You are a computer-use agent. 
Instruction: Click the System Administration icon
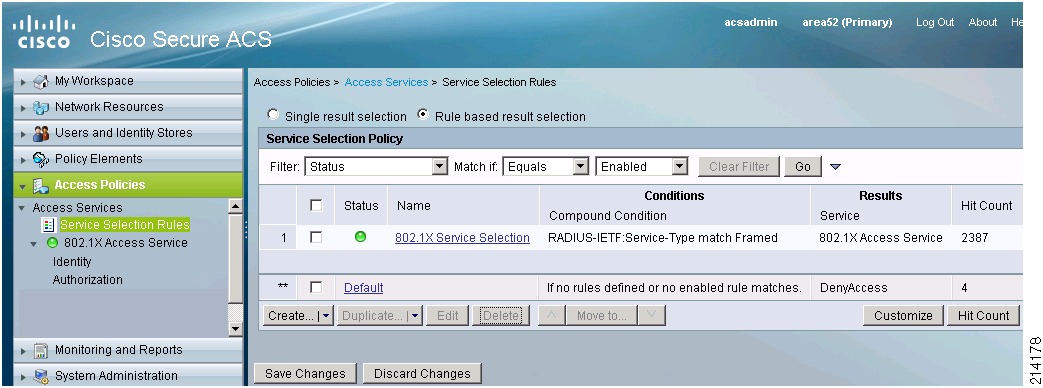click(x=41, y=376)
